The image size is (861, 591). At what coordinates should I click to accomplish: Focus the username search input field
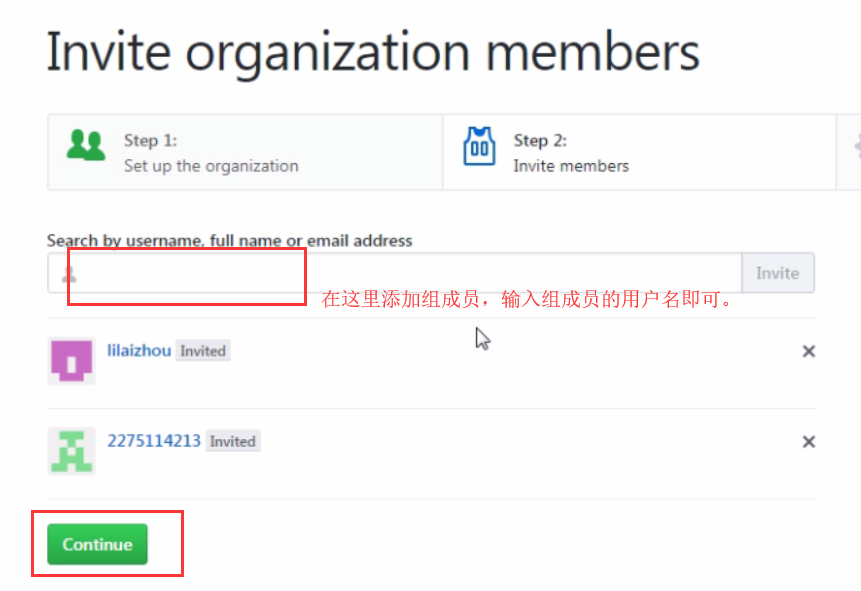point(400,273)
